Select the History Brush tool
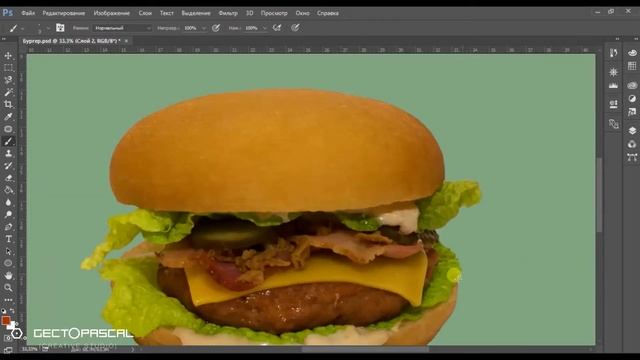640x360 pixels. (x=8, y=166)
